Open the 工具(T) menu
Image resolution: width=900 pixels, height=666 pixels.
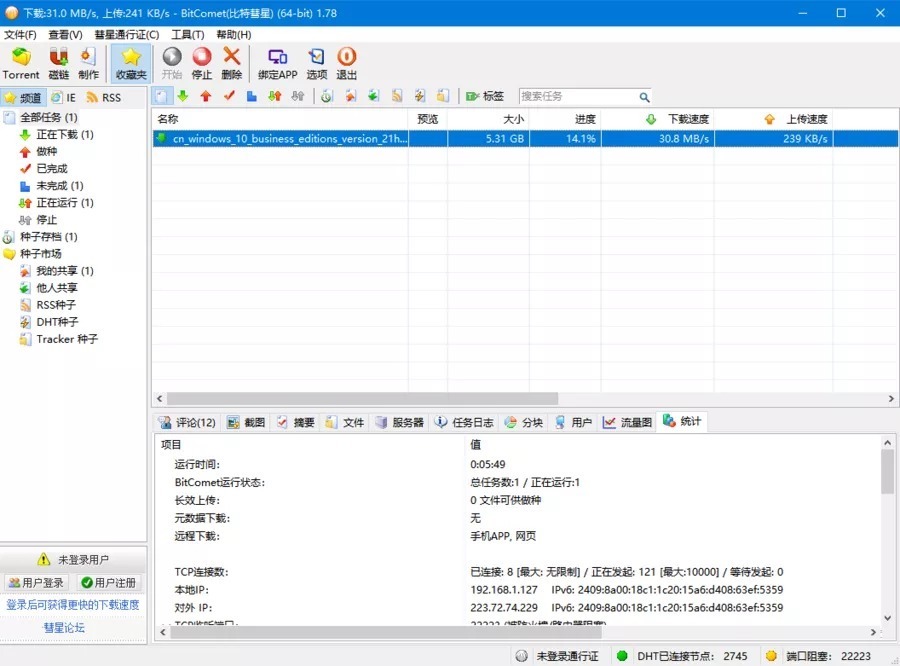(x=188, y=34)
